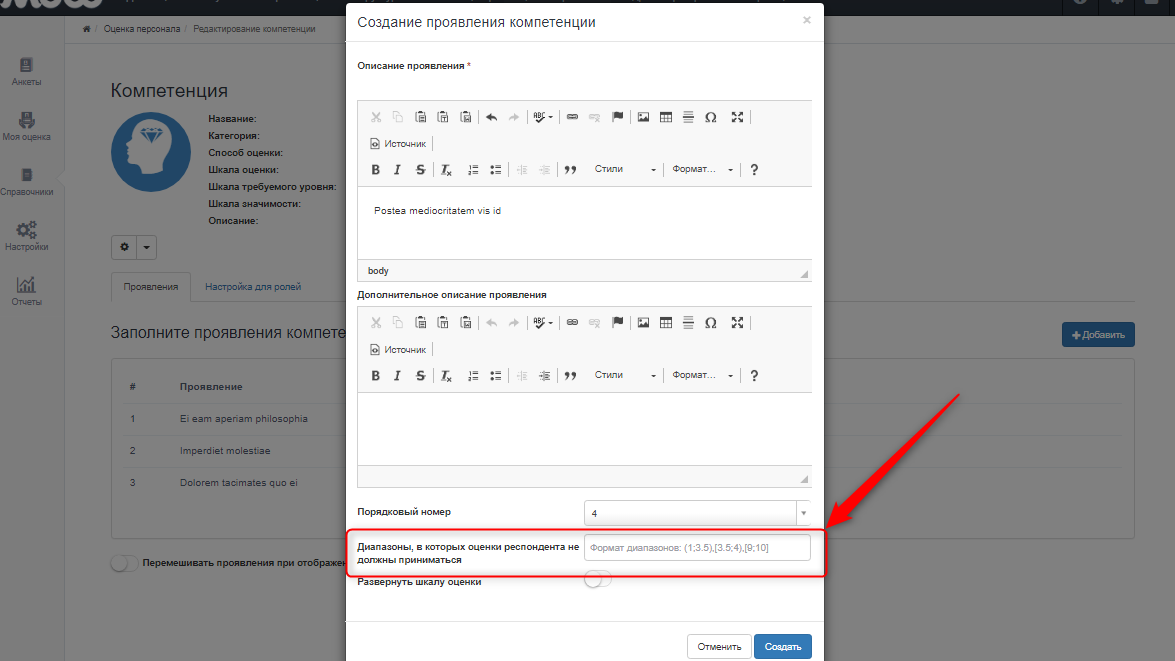1175x661 pixels.
Task: Open 'Стили' dropdown in the first editor
Action: click(x=625, y=170)
